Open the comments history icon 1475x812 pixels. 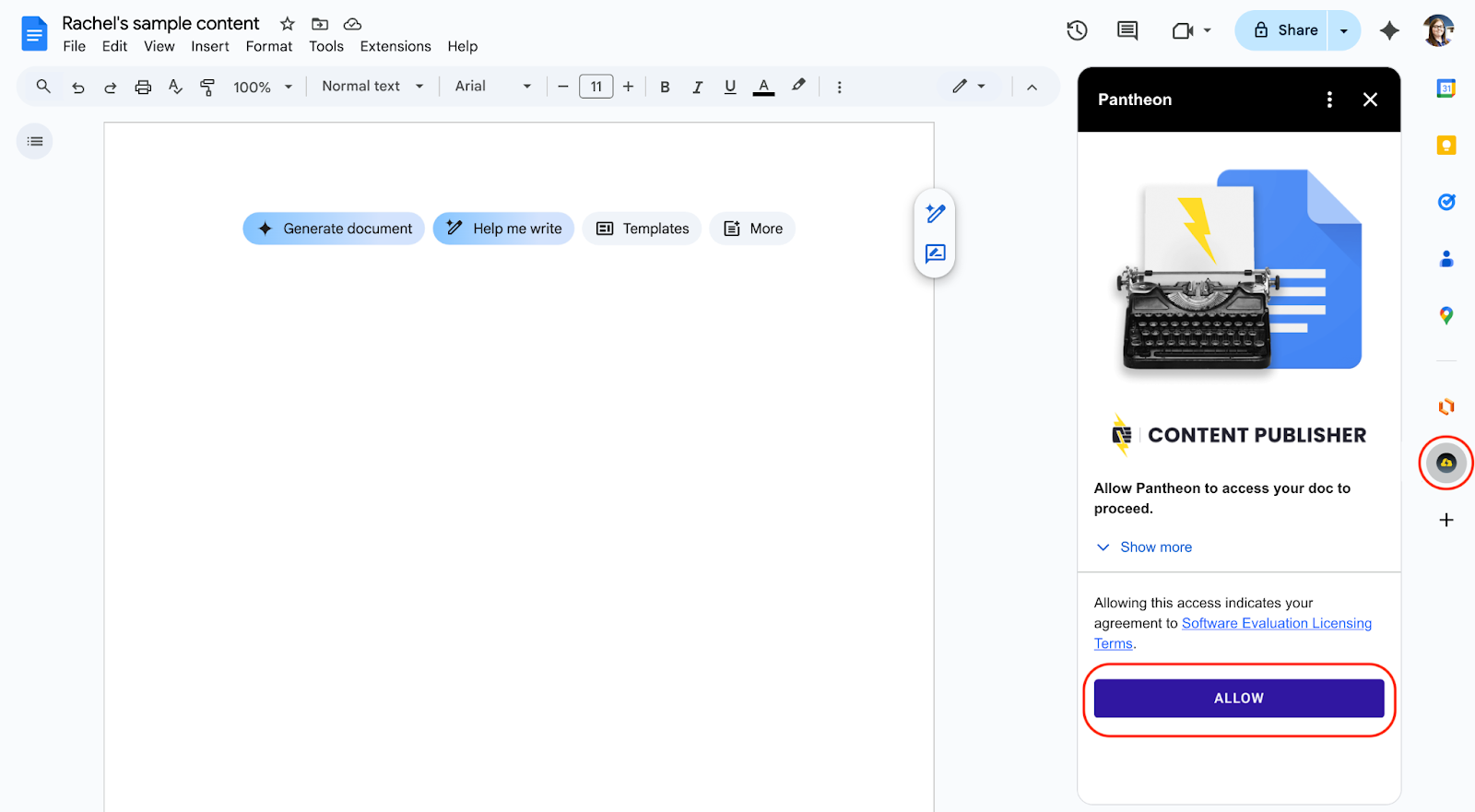click(1127, 30)
